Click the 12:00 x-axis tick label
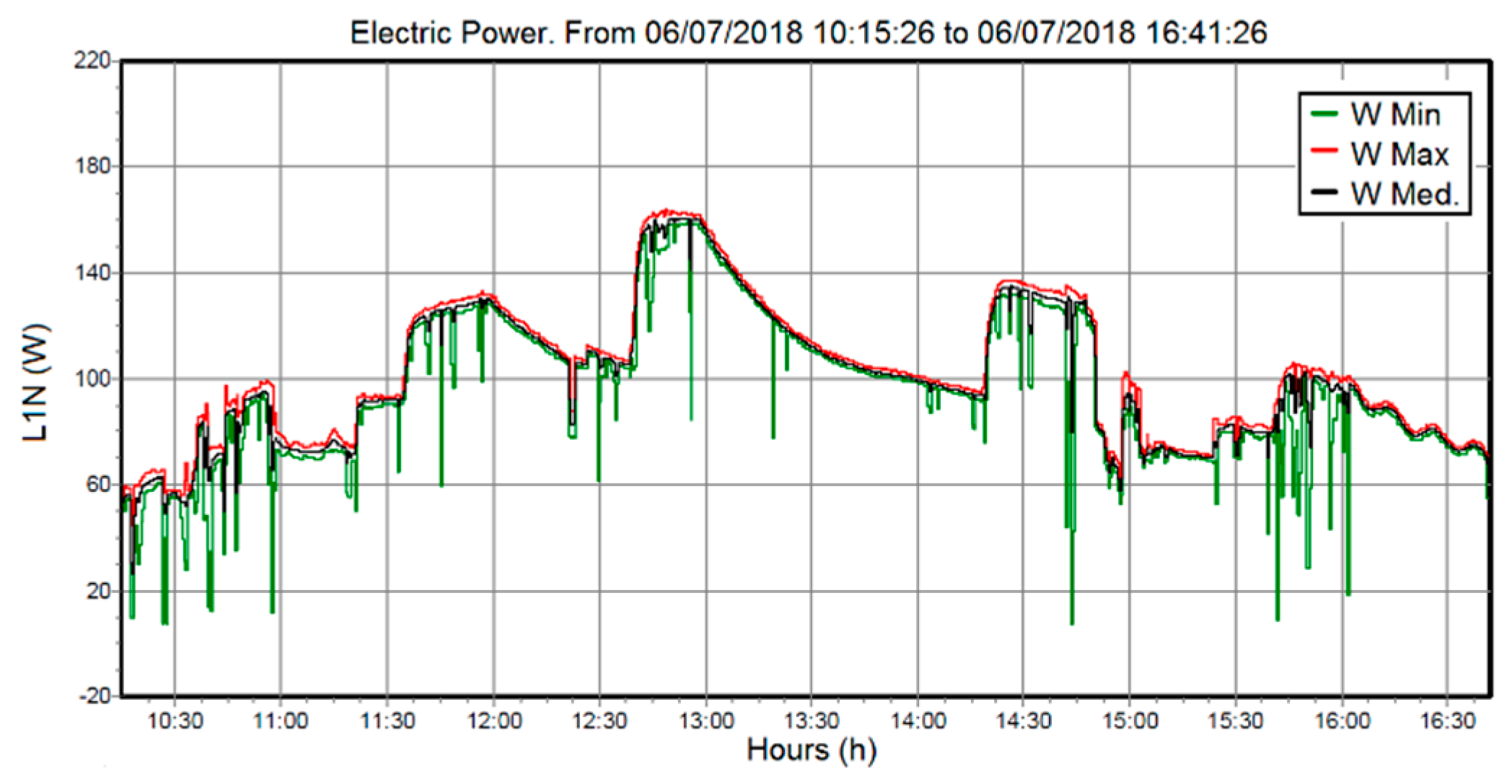 point(494,721)
